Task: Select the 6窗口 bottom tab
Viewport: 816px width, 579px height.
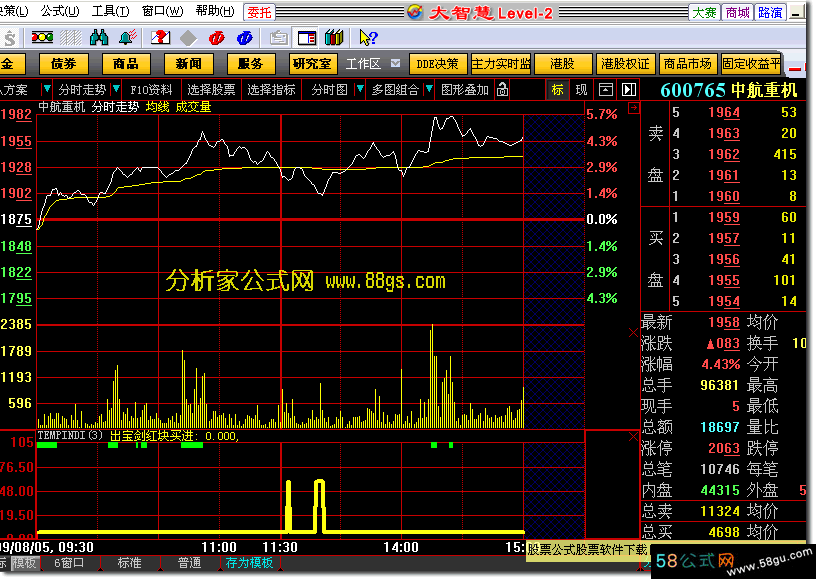Action: 69,563
